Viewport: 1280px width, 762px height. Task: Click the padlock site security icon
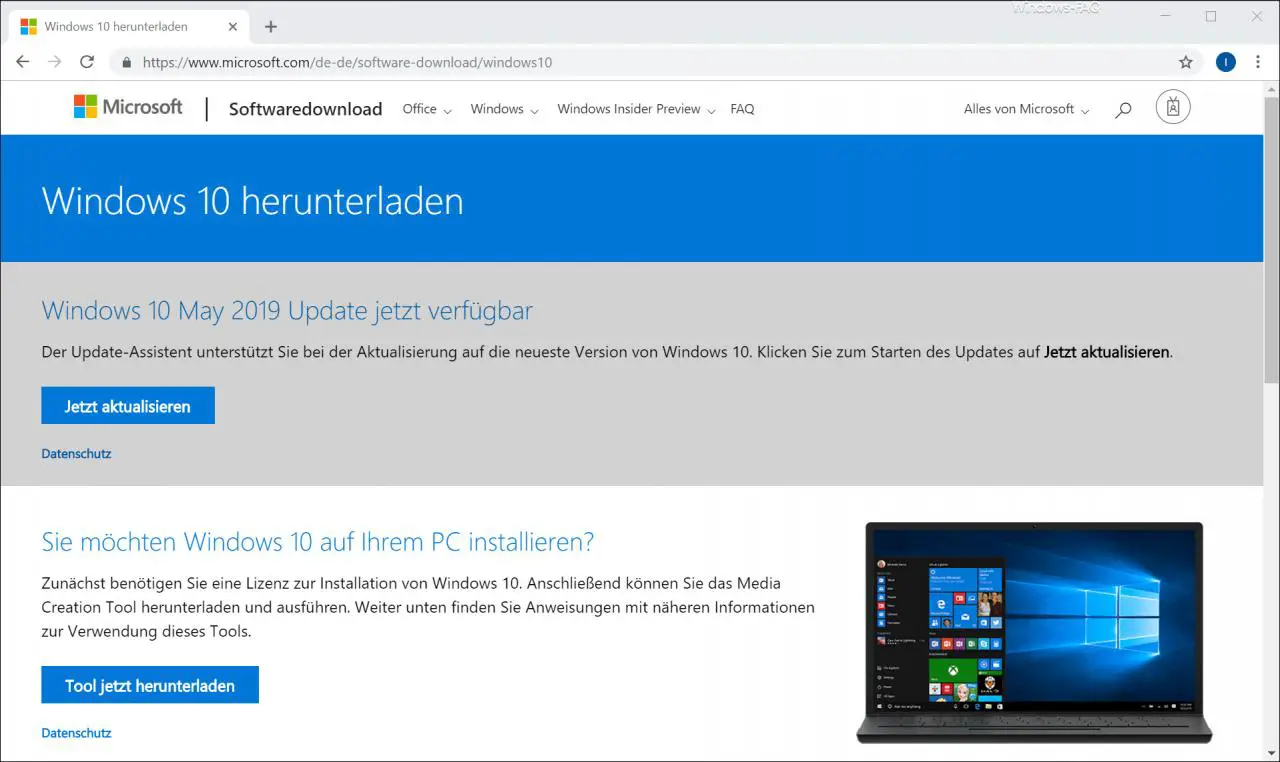pos(126,62)
